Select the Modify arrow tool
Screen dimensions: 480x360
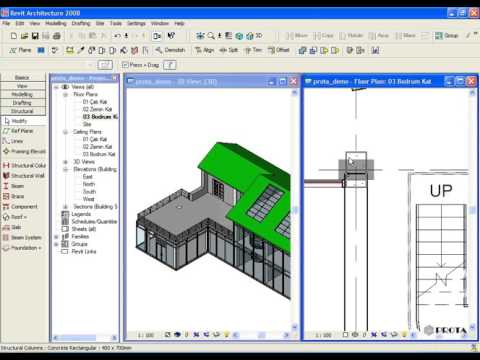tap(16, 121)
